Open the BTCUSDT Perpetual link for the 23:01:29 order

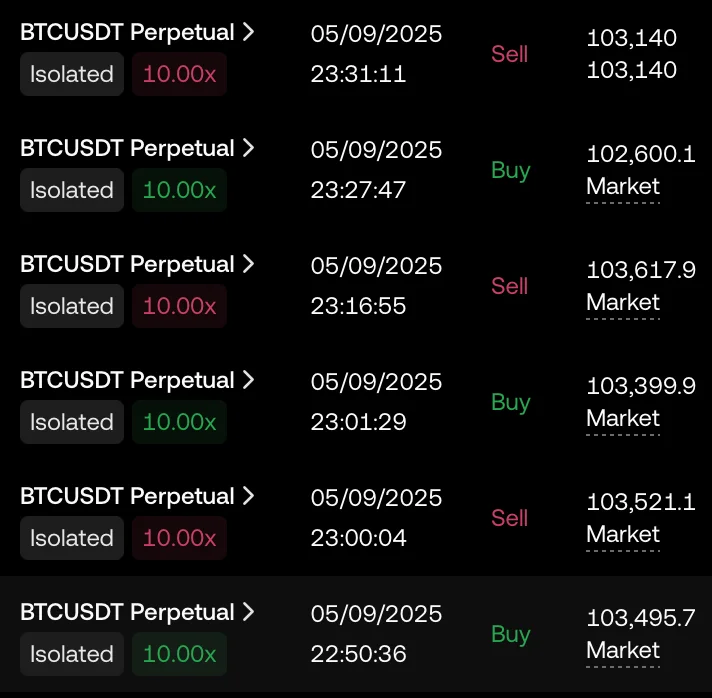127,380
